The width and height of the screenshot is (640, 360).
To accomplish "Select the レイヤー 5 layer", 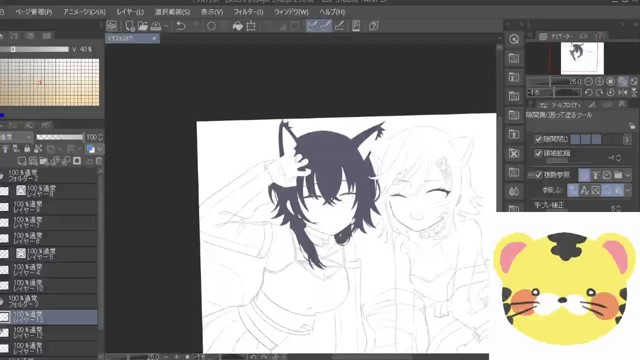I will coord(49,254).
